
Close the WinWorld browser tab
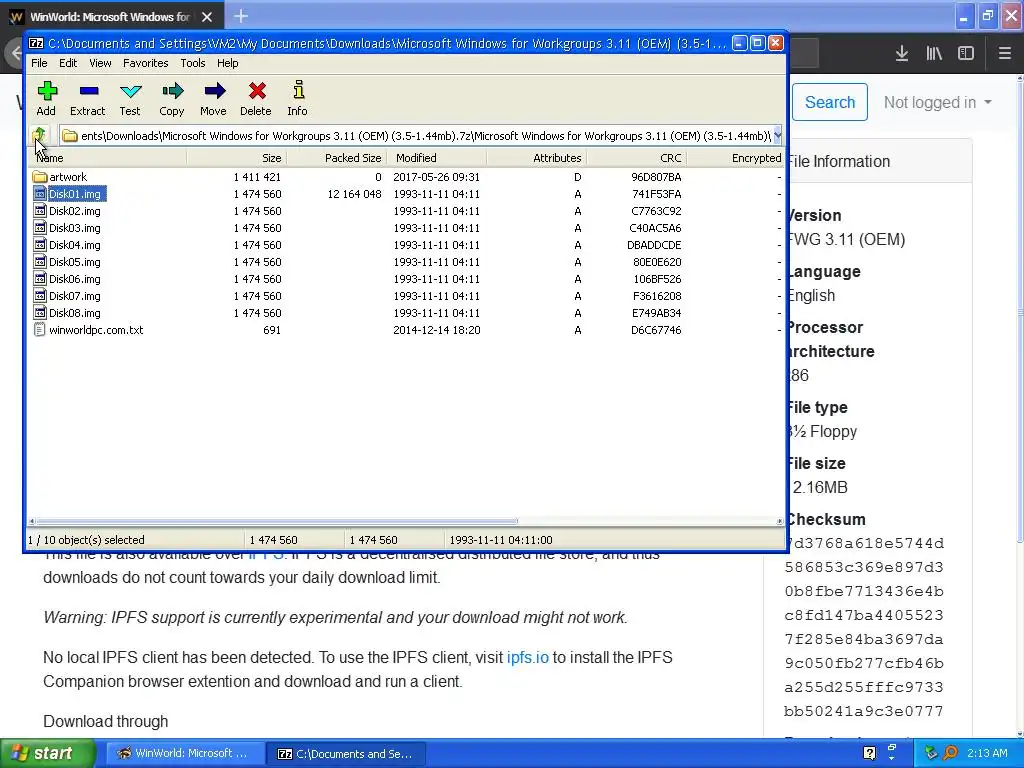point(207,17)
